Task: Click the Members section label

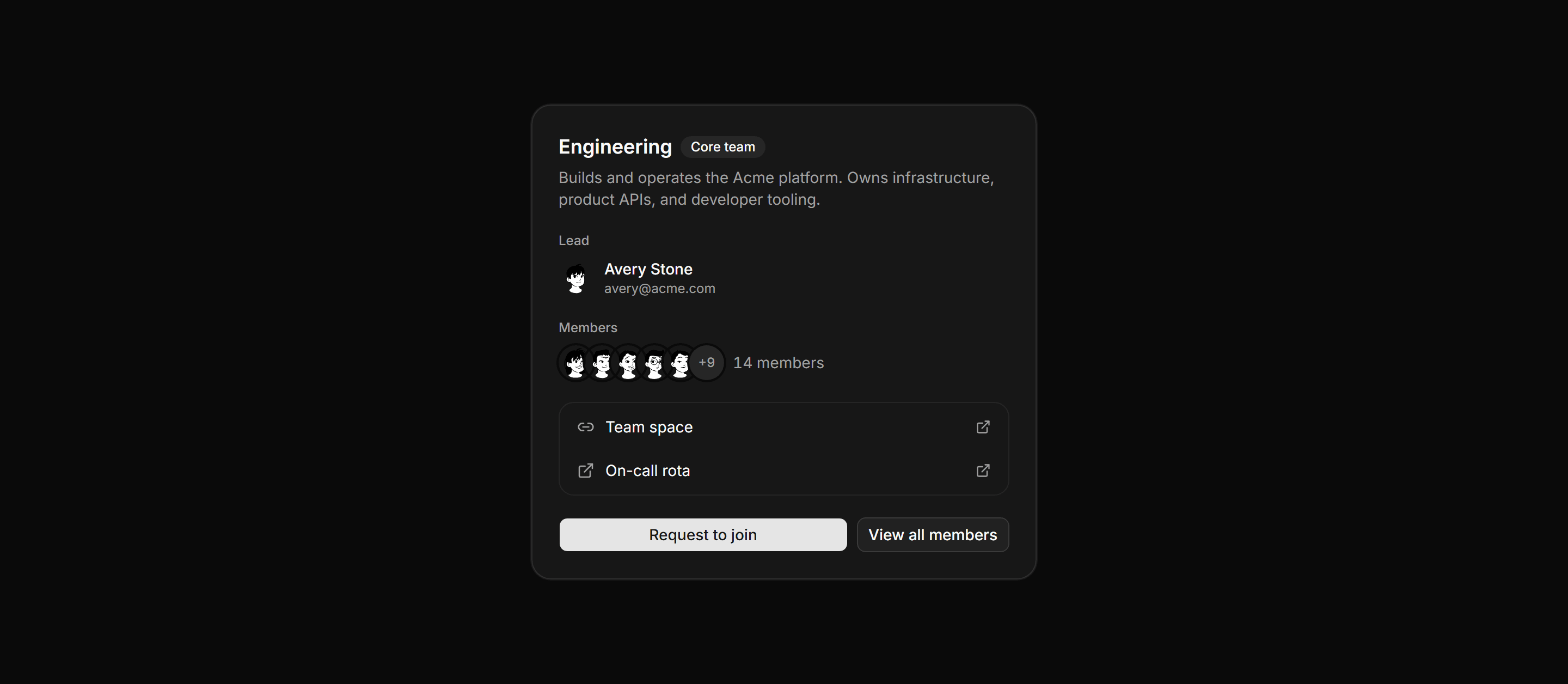Action: point(587,328)
